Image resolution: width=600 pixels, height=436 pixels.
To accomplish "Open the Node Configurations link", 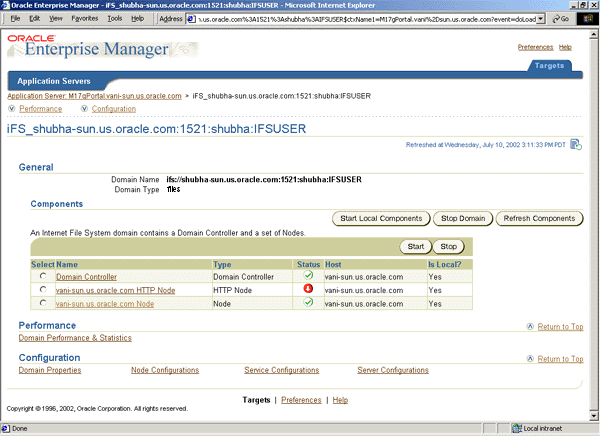I will point(165,370).
